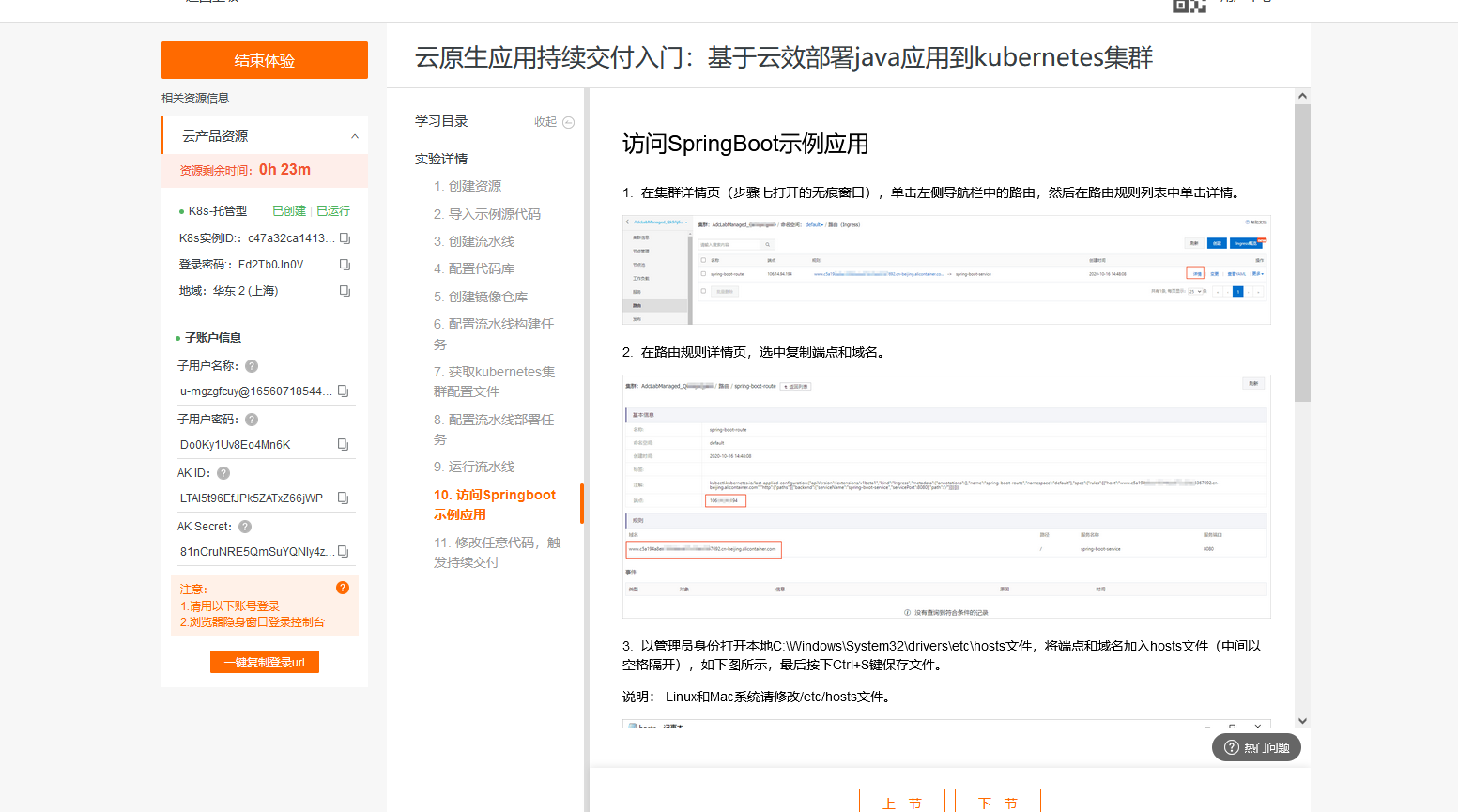Screen dimensions: 1458x812
Task: Open the cluster route list screenshot
Action: pyautogui.click(x=946, y=270)
